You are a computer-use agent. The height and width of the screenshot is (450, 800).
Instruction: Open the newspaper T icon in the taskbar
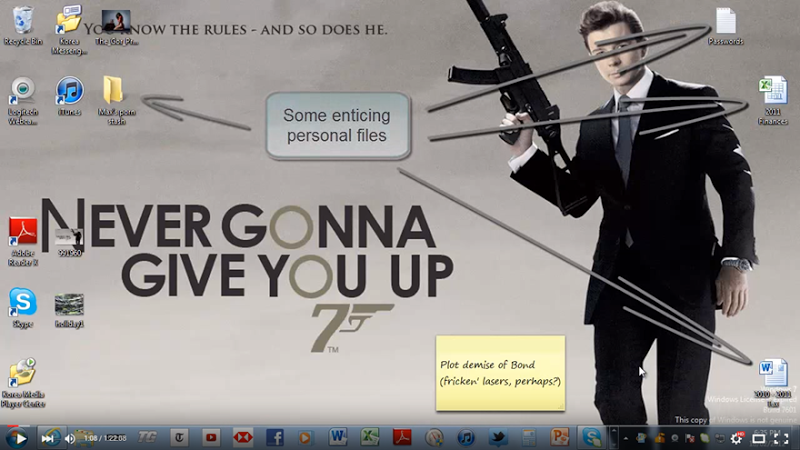[179, 438]
